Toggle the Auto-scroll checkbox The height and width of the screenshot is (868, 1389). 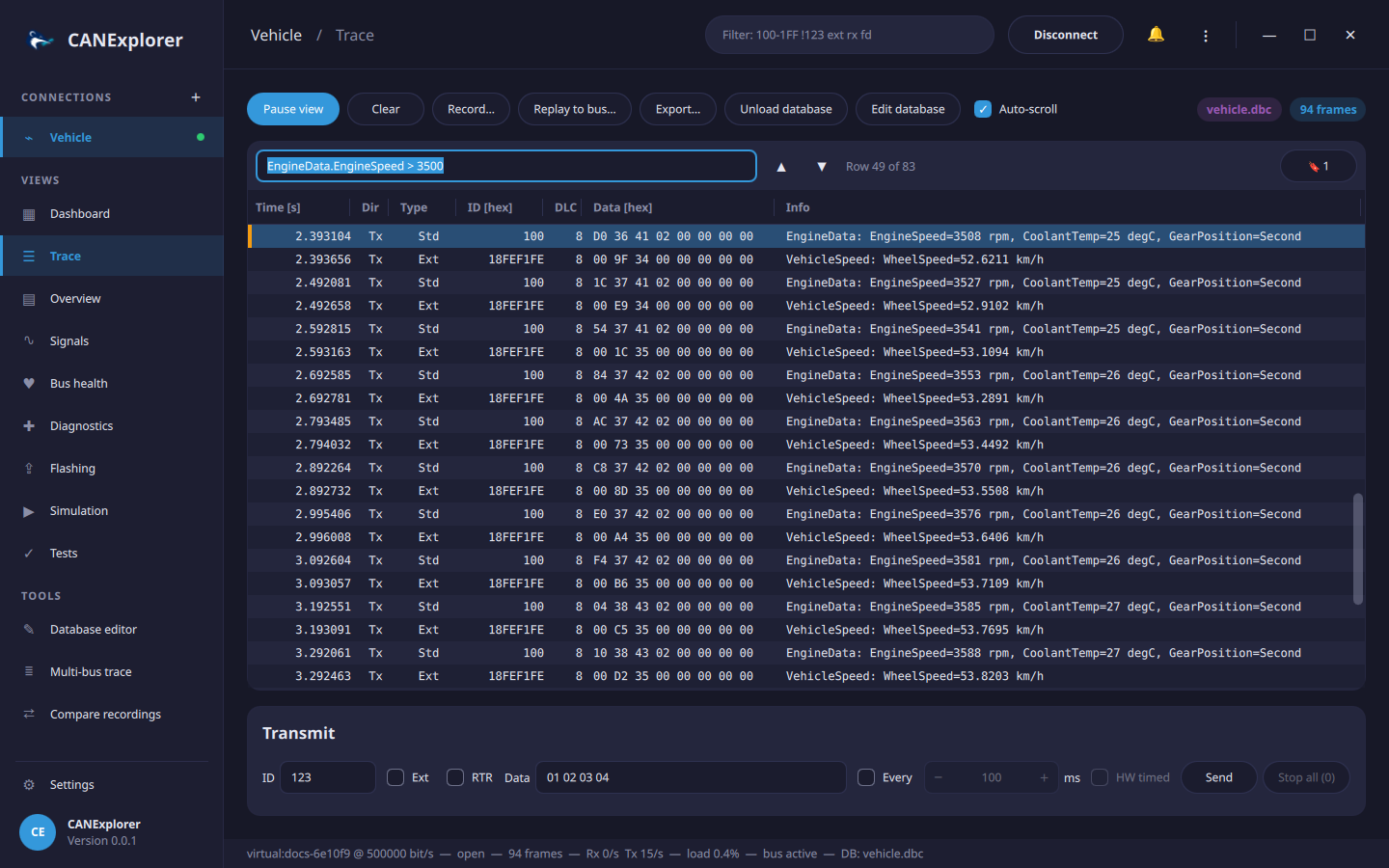pos(983,109)
